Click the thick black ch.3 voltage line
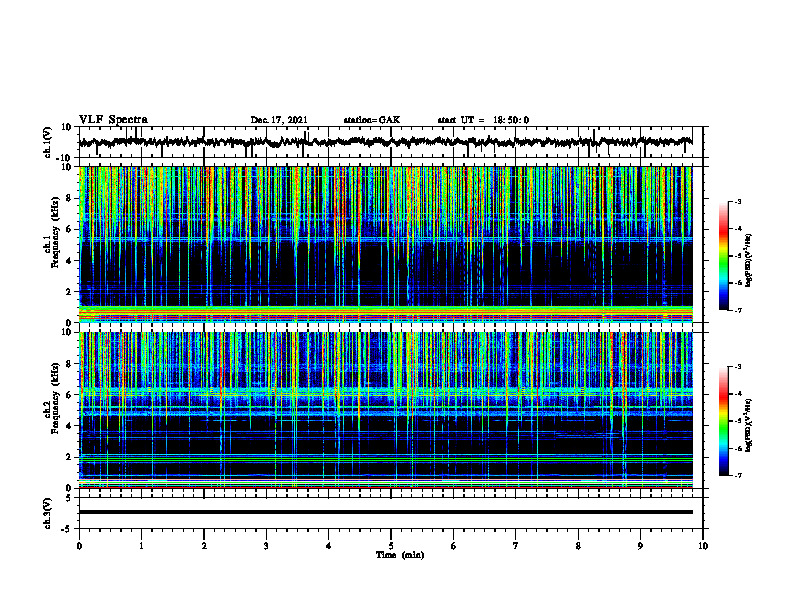792x612 pixels. click(x=386, y=512)
